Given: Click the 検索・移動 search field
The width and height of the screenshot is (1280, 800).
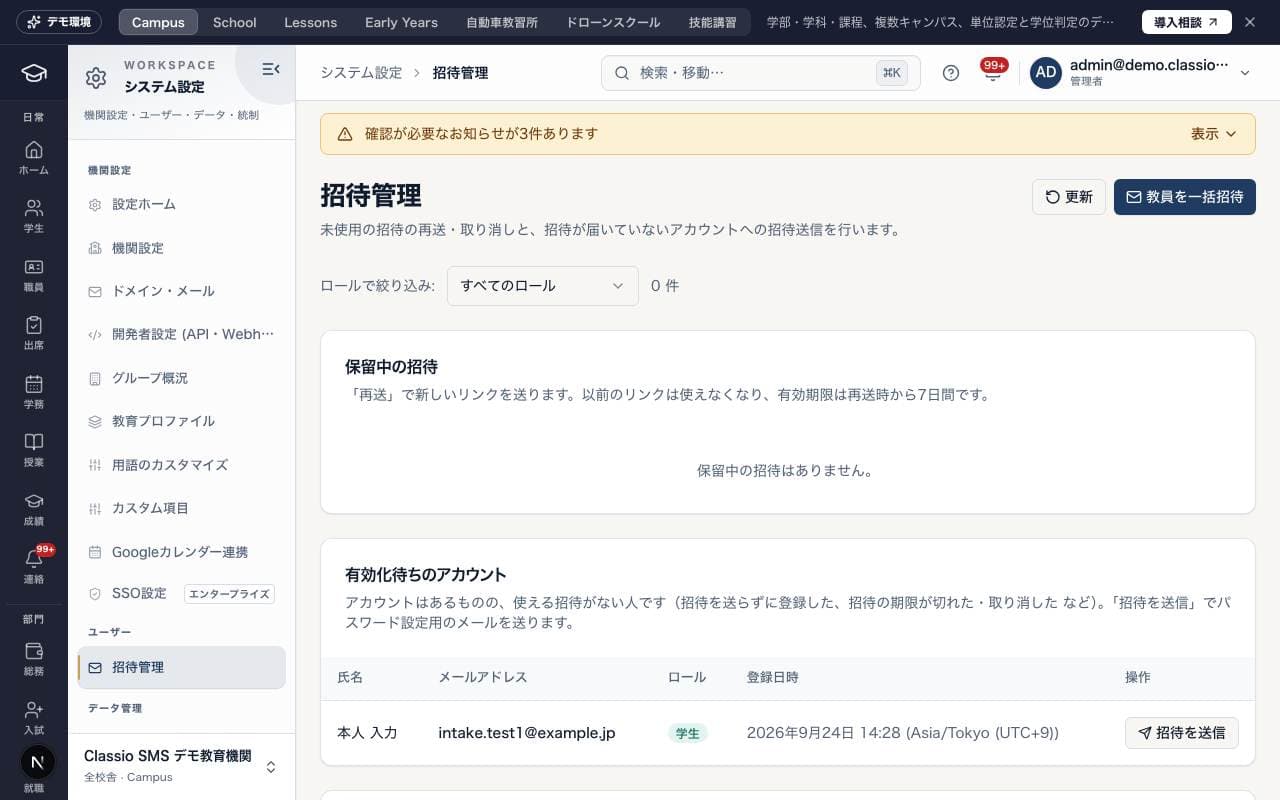Looking at the screenshot, I should click(761, 73).
